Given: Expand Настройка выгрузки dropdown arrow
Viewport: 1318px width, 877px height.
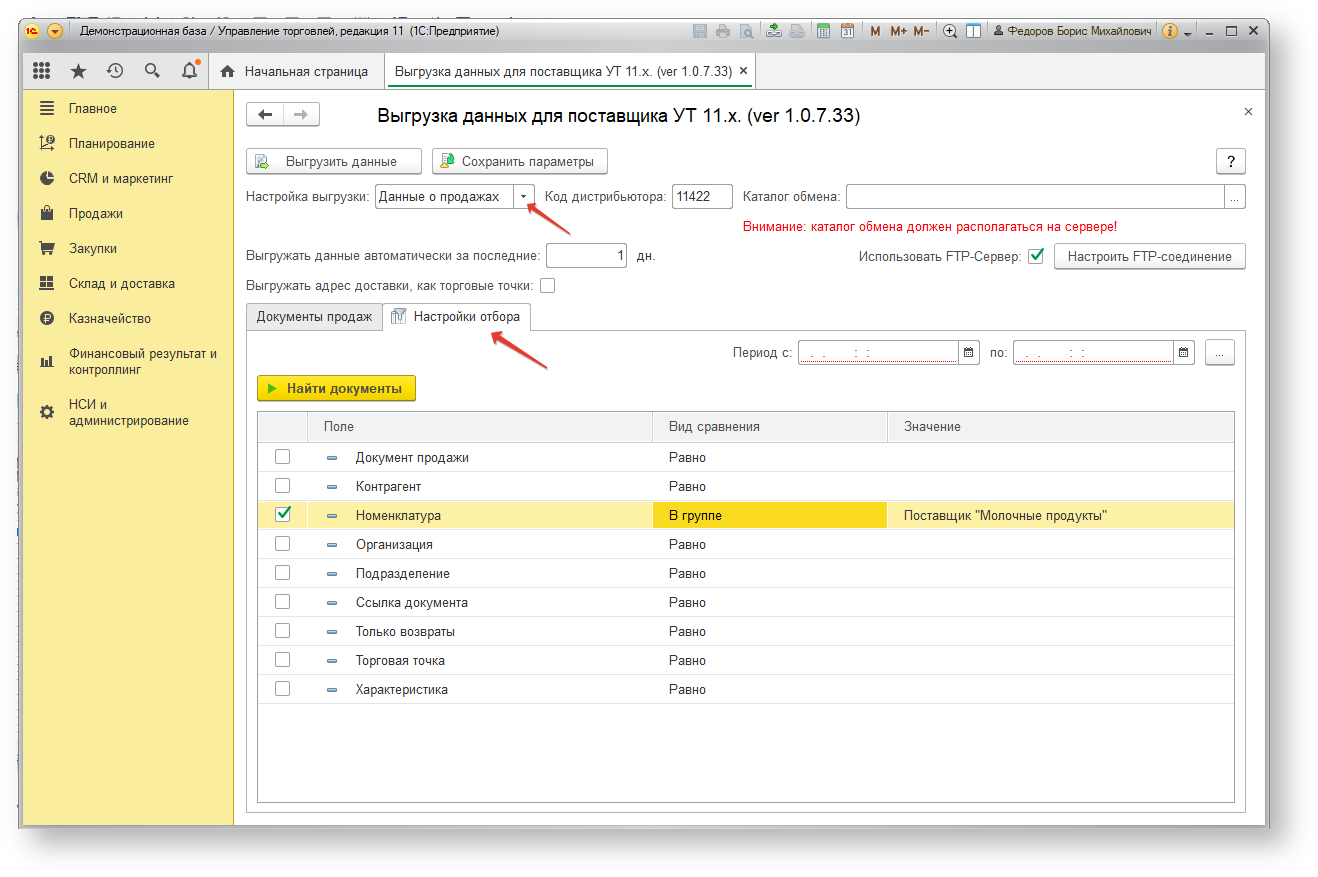Looking at the screenshot, I should pos(524,197).
